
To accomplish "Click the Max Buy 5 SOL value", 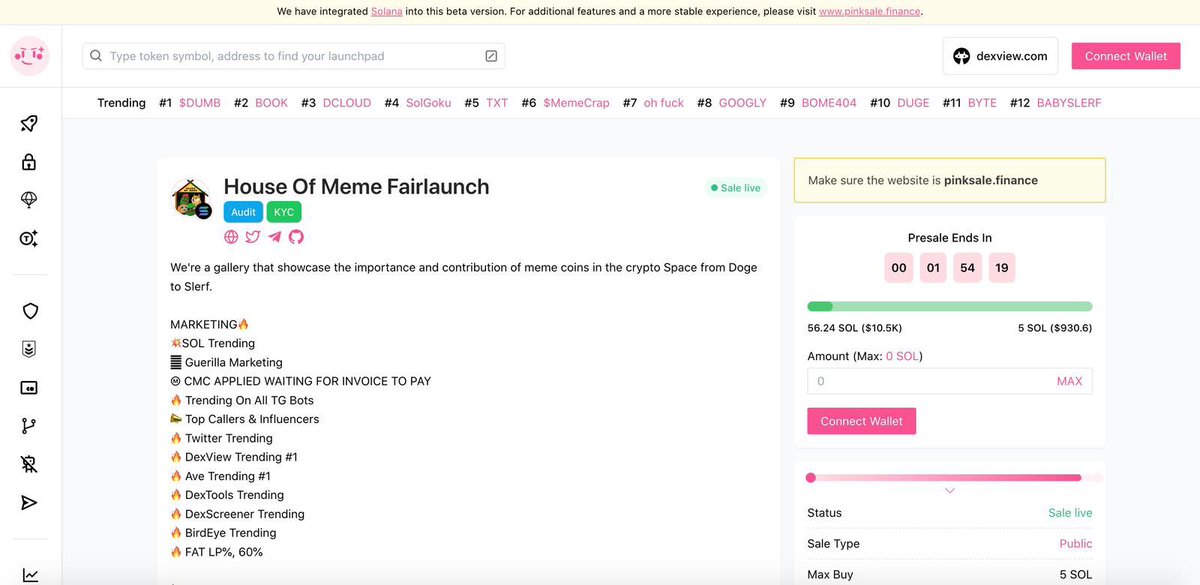I will (x=1076, y=575).
